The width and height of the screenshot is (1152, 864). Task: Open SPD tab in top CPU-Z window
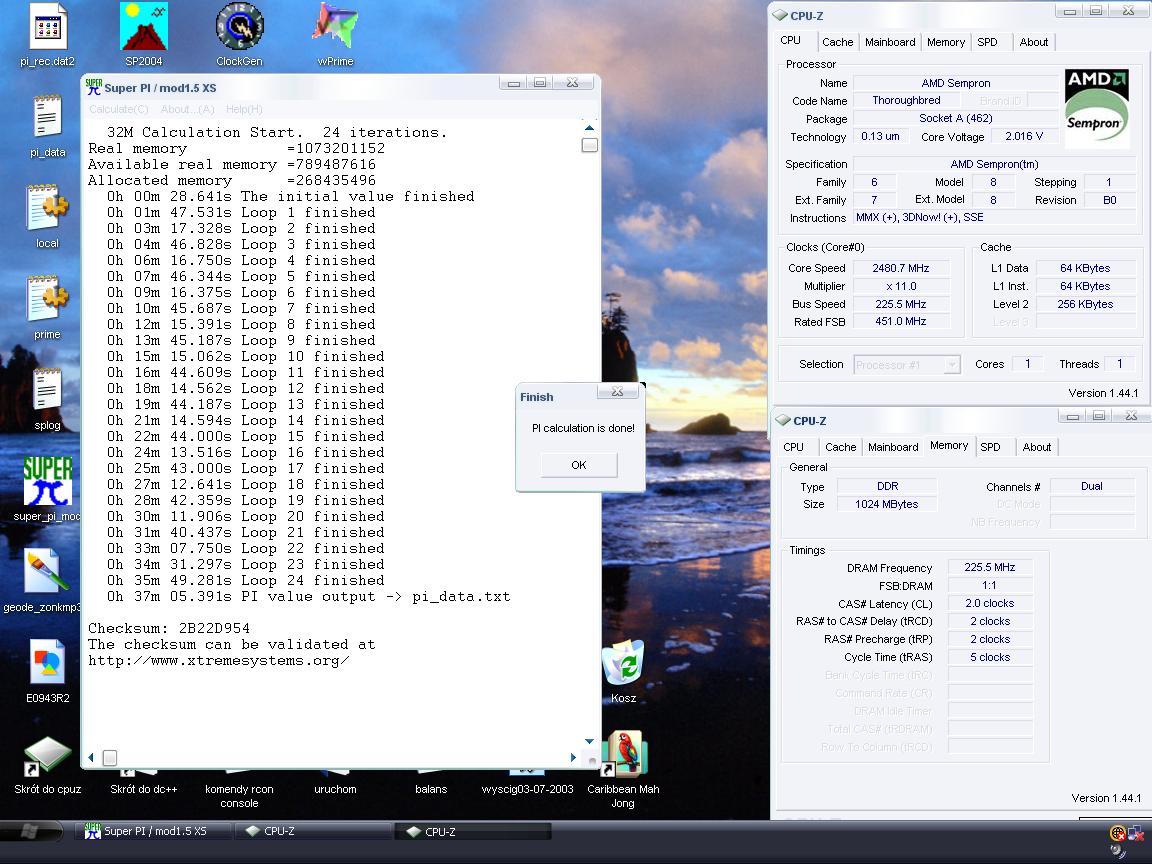pos(987,42)
